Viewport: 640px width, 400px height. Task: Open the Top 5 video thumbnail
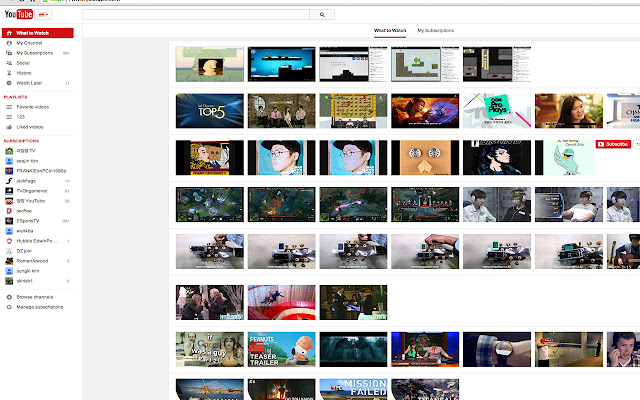coord(210,111)
